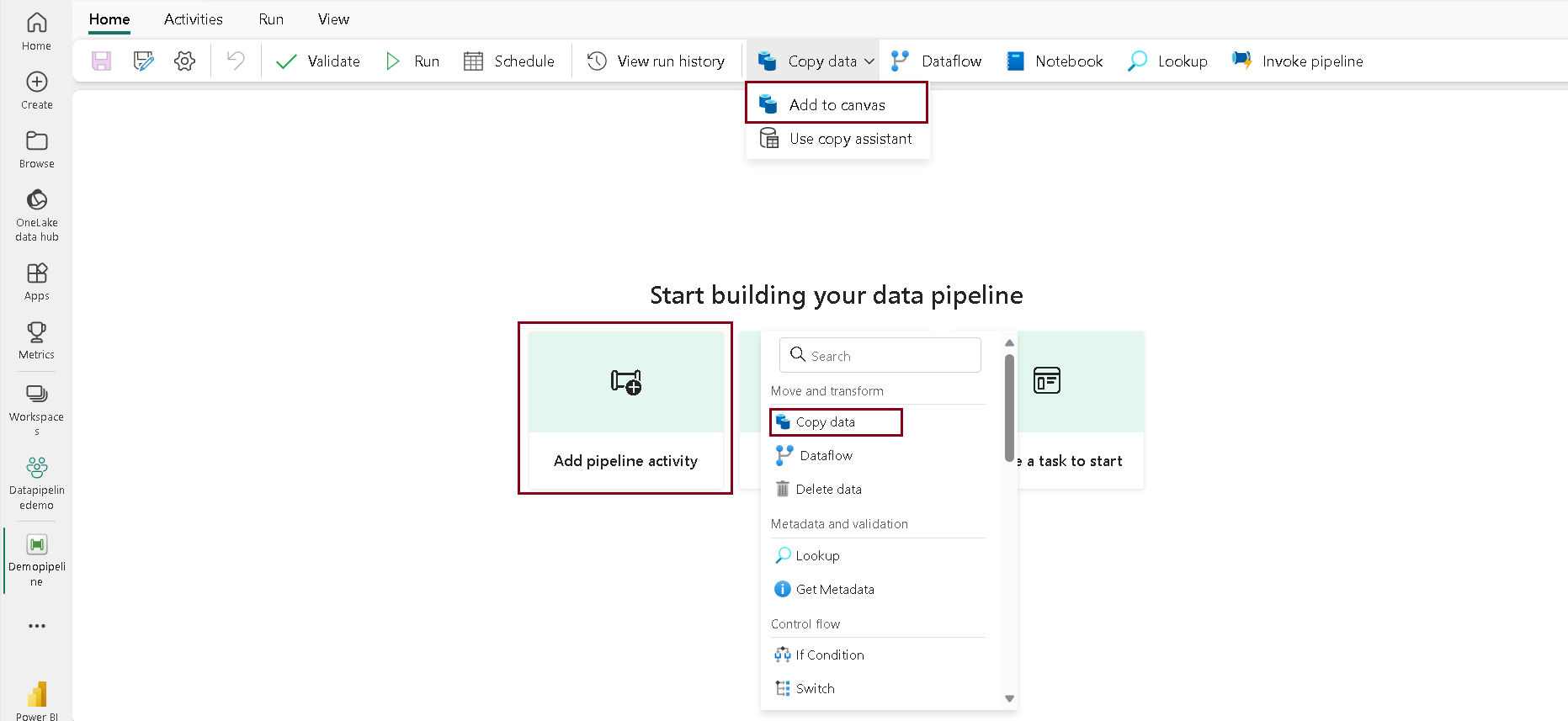The width and height of the screenshot is (1568, 721).
Task: Open Create in the sidebar
Action: (x=36, y=90)
